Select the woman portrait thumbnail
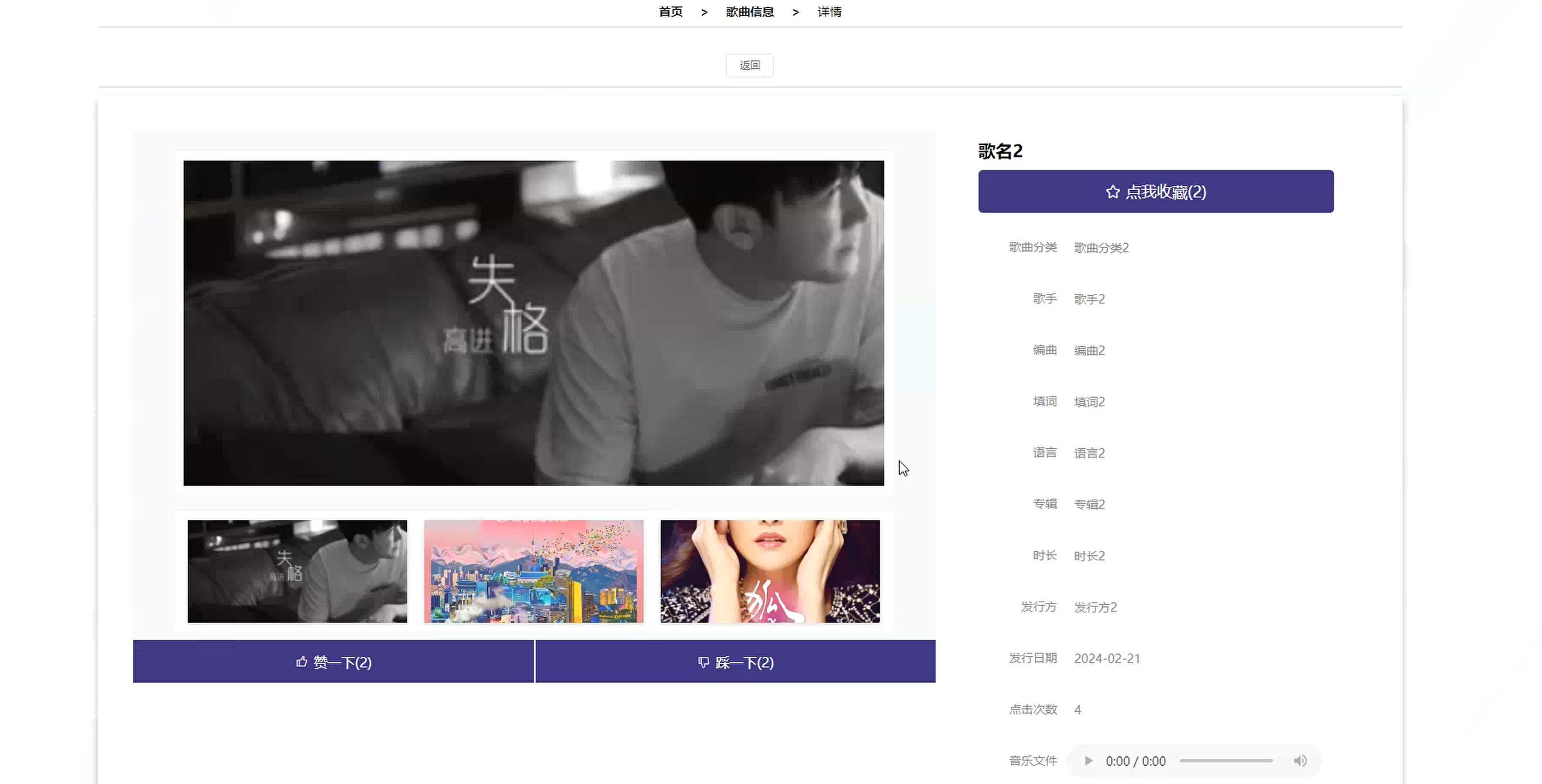This screenshot has height=784, width=1542. point(770,571)
